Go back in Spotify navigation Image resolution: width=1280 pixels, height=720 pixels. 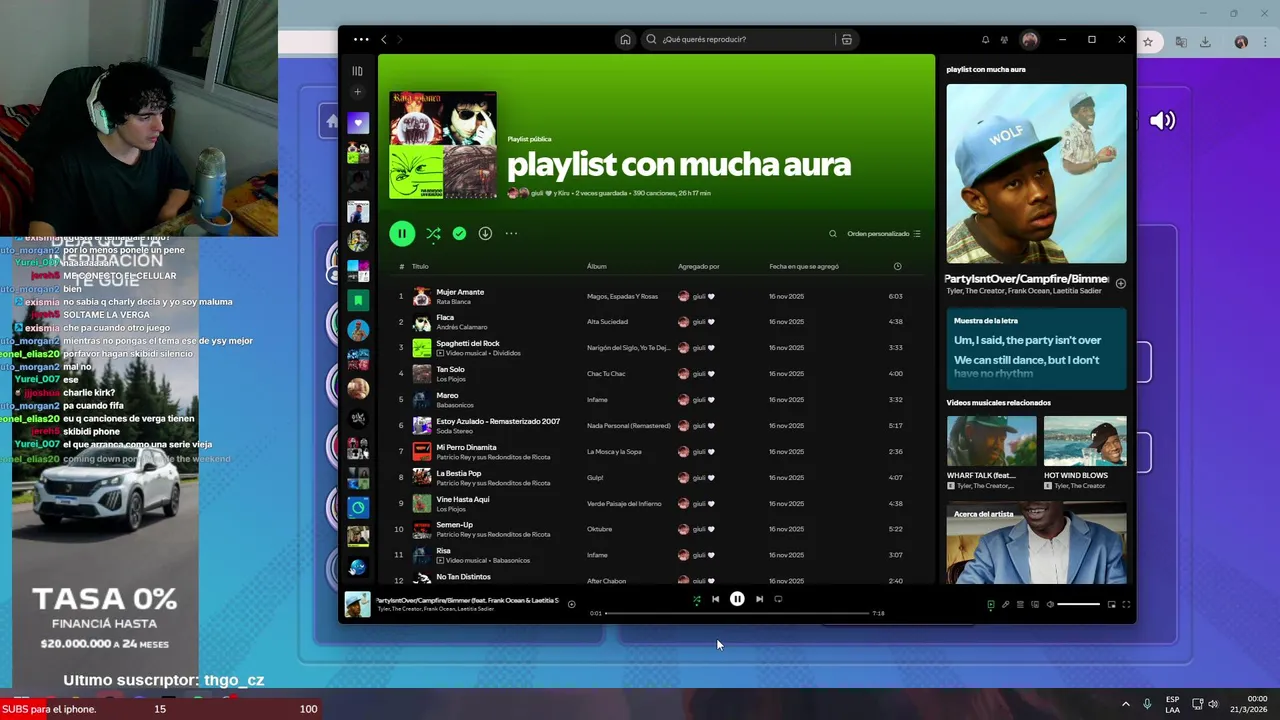(383, 40)
